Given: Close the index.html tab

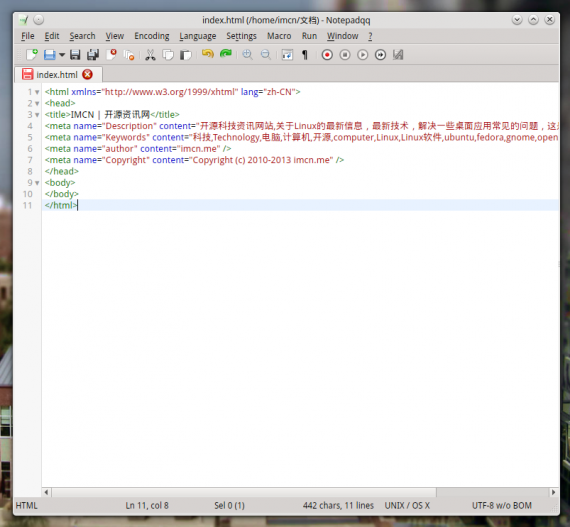Looking at the screenshot, I should [87, 75].
